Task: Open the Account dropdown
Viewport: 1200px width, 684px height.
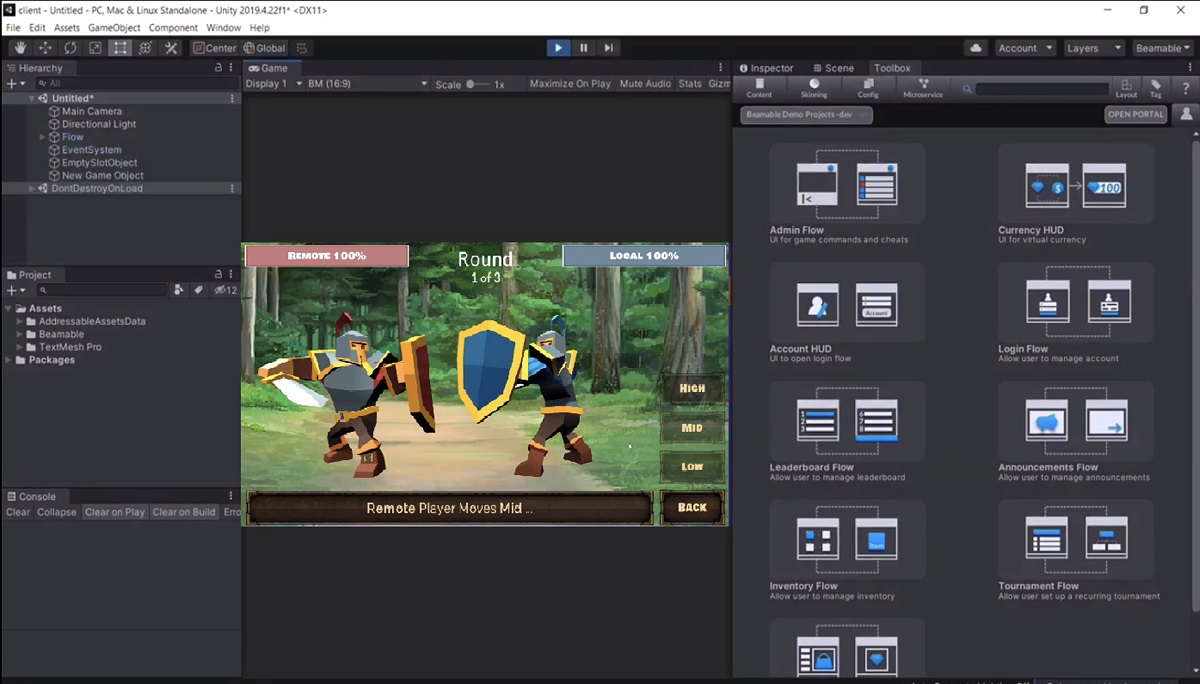Action: (x=1025, y=48)
